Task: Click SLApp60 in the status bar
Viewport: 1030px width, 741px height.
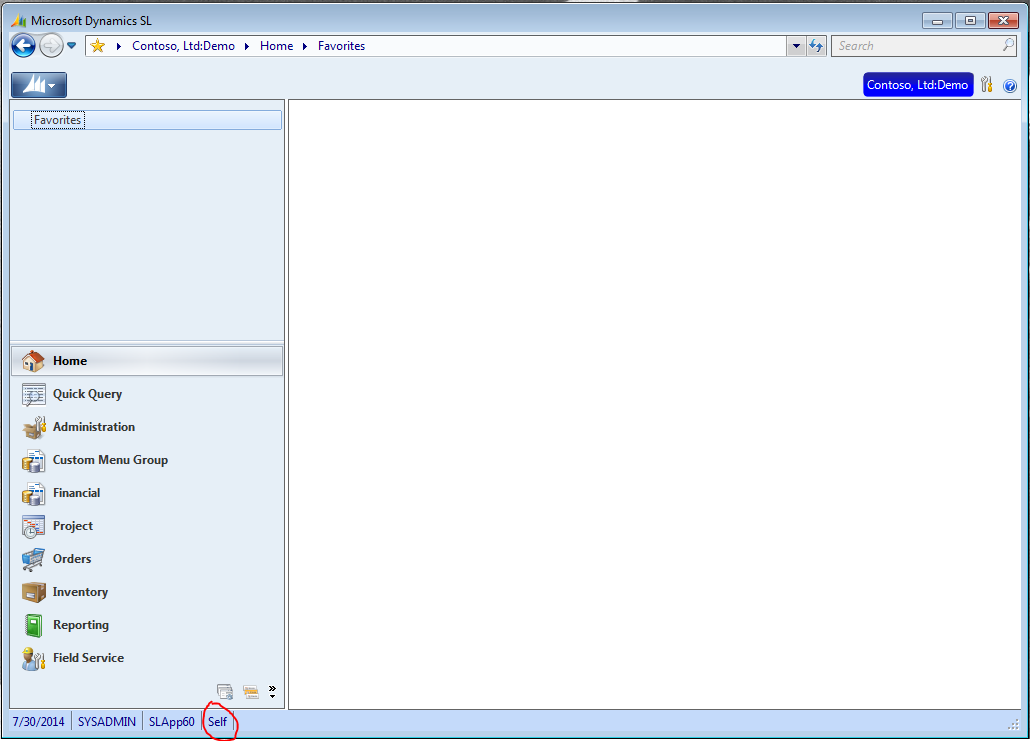Action: [x=171, y=721]
